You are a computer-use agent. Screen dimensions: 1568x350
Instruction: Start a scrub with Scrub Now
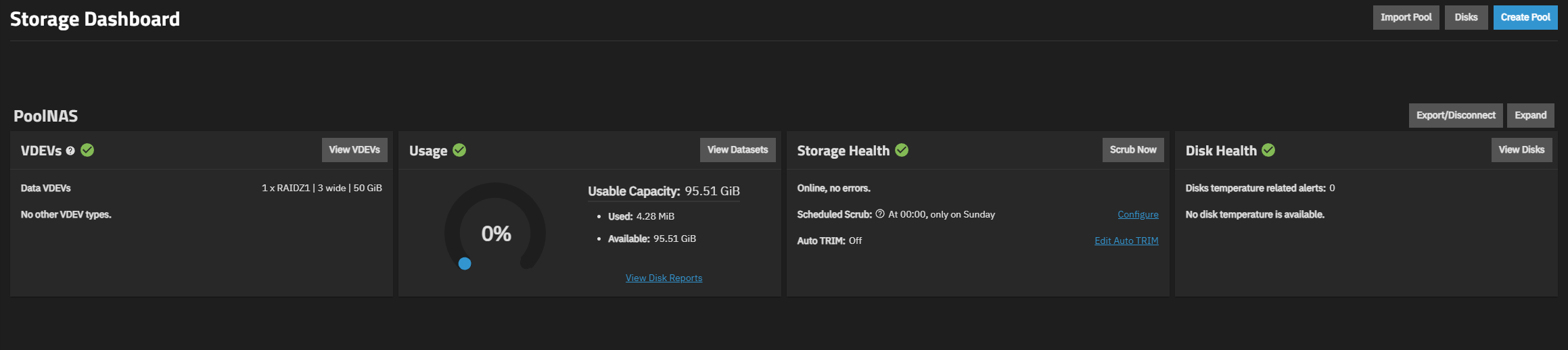point(1132,150)
